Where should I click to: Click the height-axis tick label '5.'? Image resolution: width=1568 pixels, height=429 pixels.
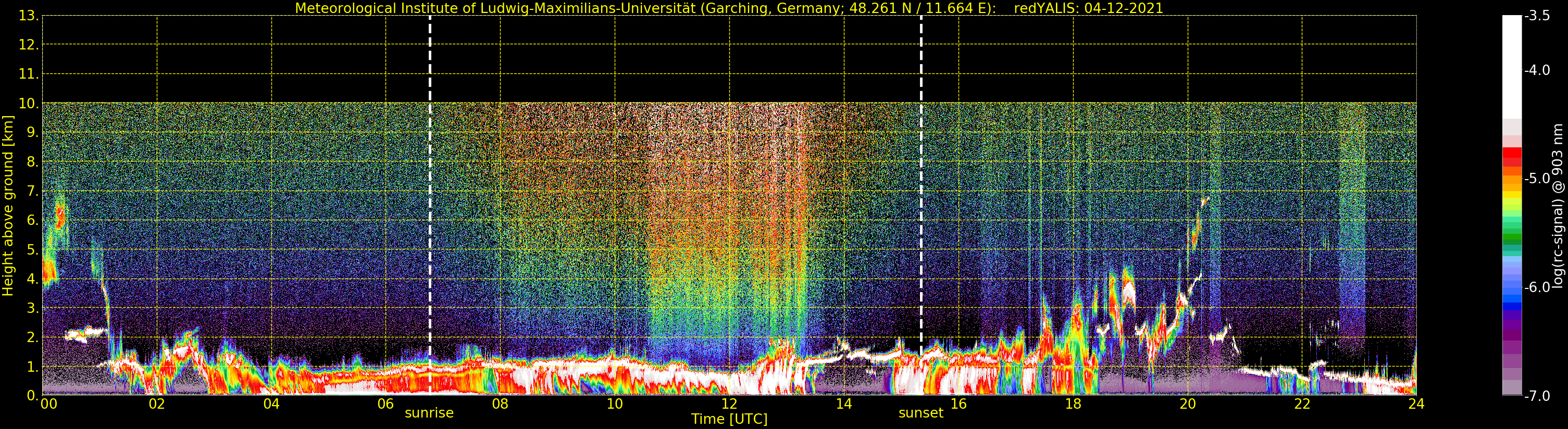pos(33,249)
